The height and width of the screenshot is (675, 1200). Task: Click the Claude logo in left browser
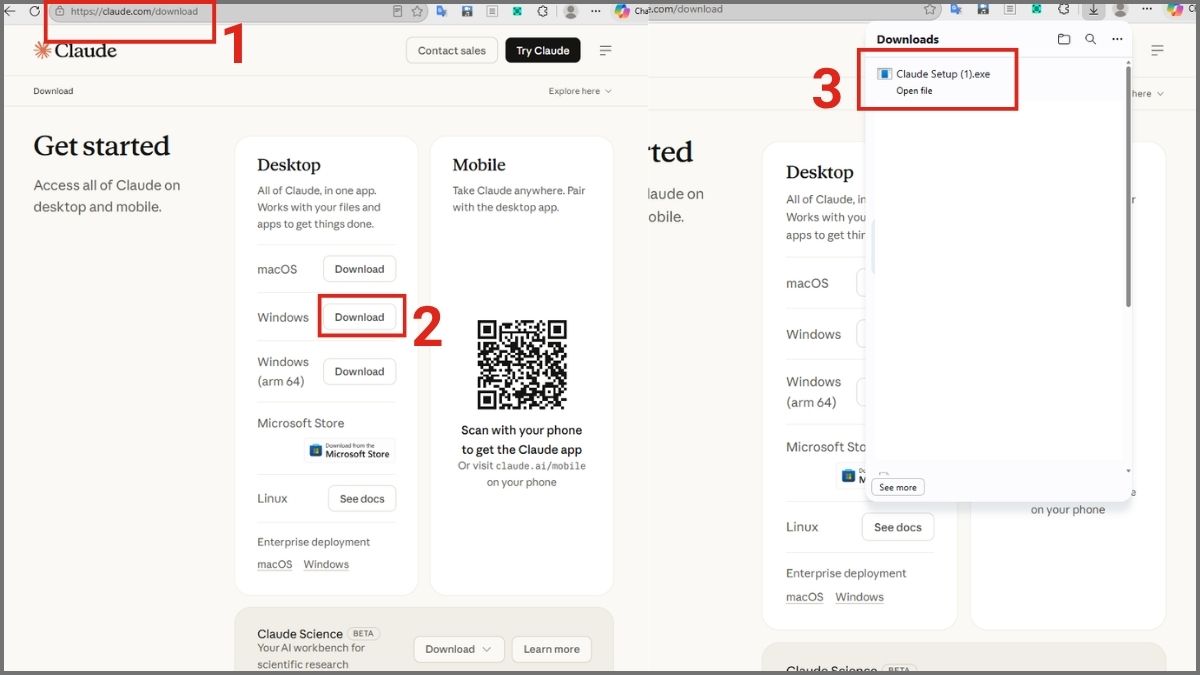[75, 50]
